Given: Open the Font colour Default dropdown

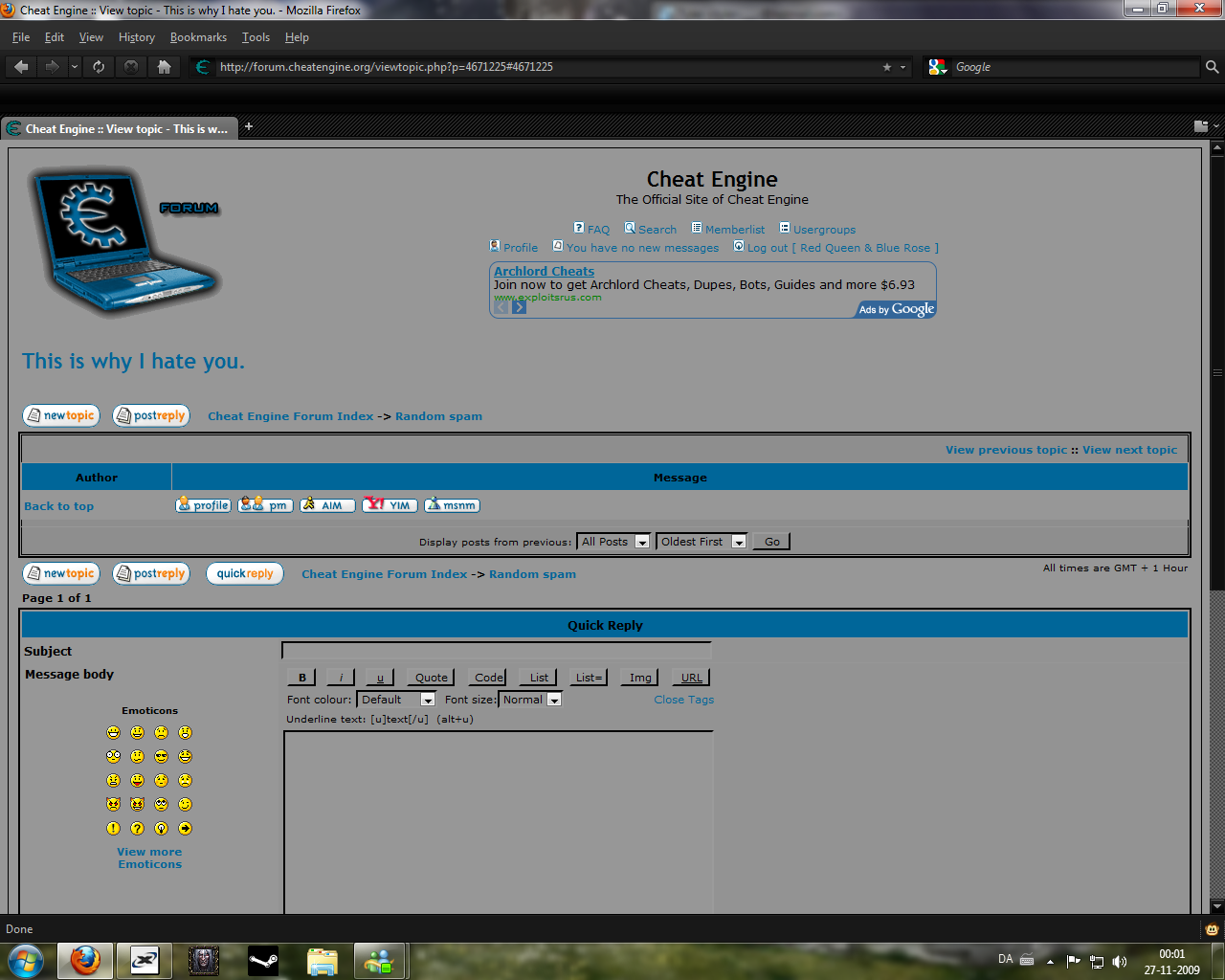Looking at the screenshot, I should coord(396,700).
